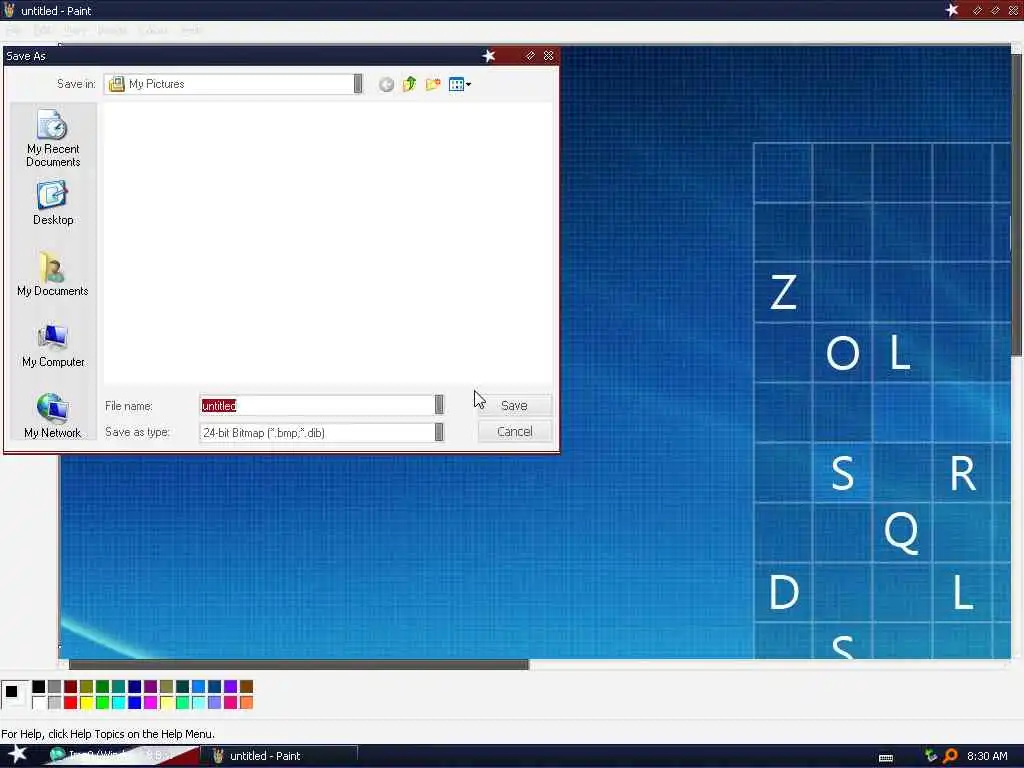Pick the navy blue color swatch
The image size is (1024, 768).
(135, 686)
